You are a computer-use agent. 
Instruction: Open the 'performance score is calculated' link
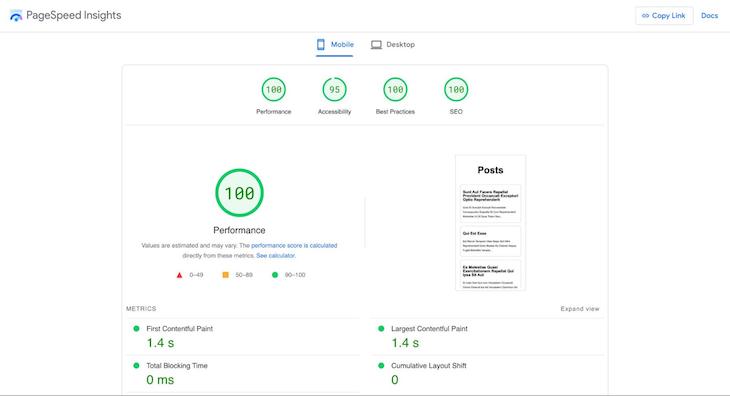click(x=294, y=245)
